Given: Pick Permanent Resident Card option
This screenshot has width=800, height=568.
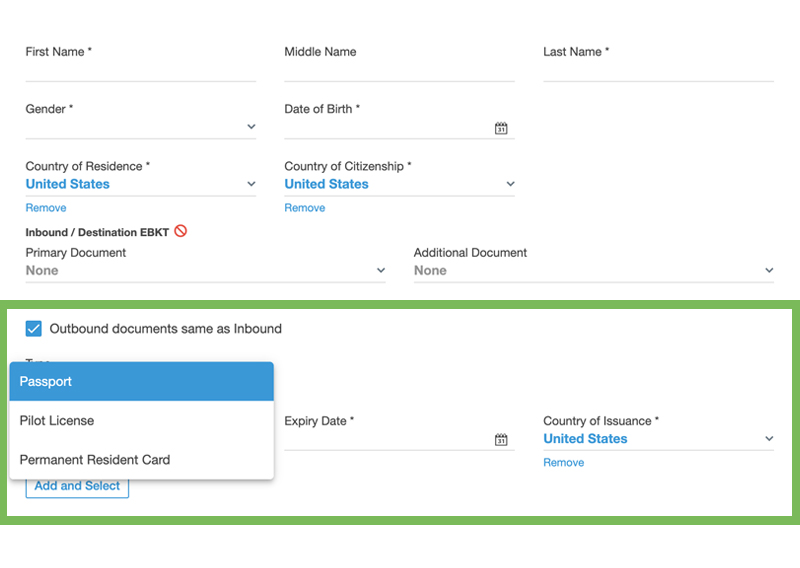Looking at the screenshot, I should point(141,460).
